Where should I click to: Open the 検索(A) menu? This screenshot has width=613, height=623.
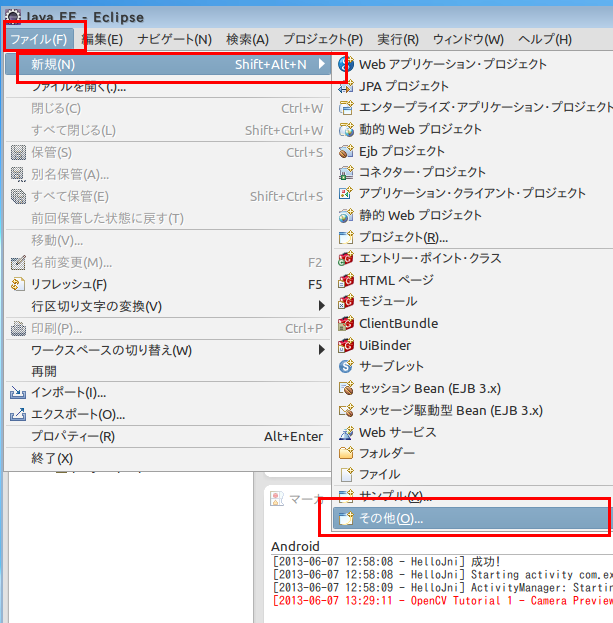pyautogui.click(x=248, y=39)
